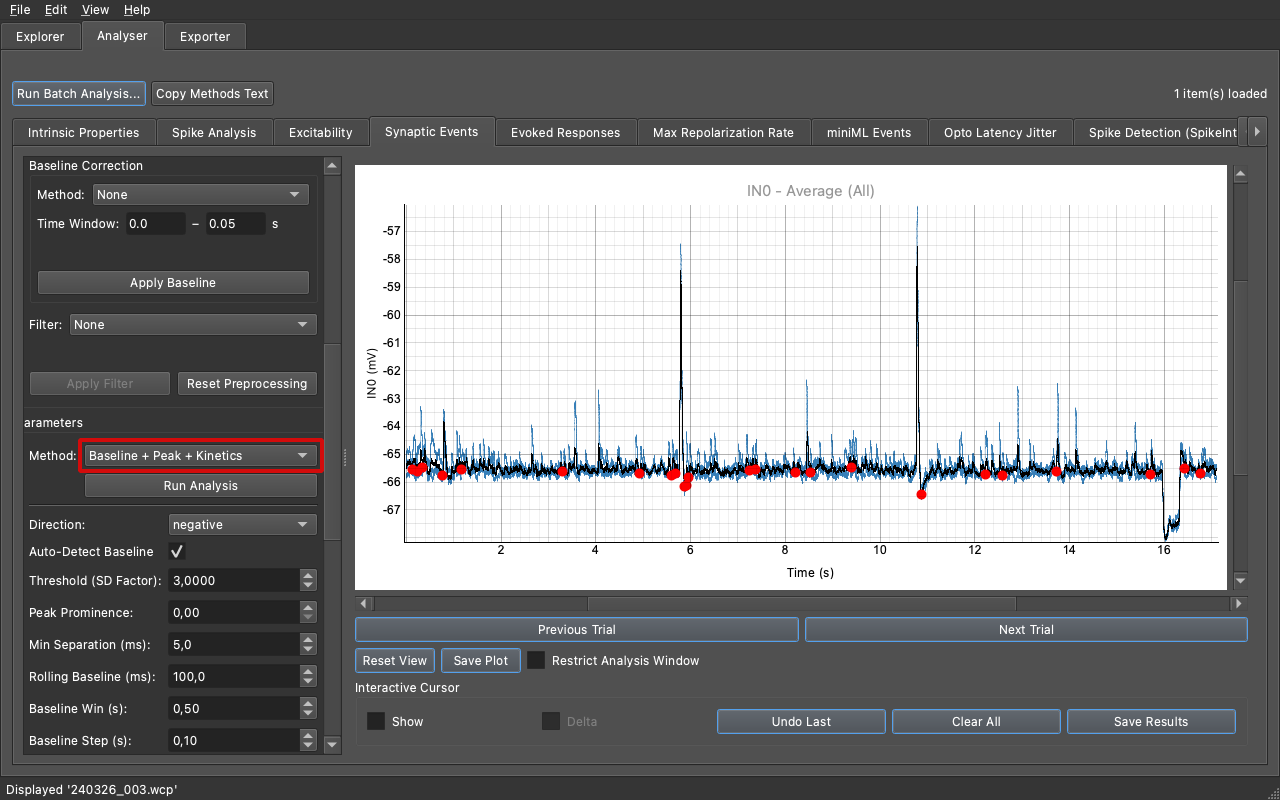Click the plot title IN0 - Average (All)
This screenshot has height=800, width=1280.
click(810, 191)
